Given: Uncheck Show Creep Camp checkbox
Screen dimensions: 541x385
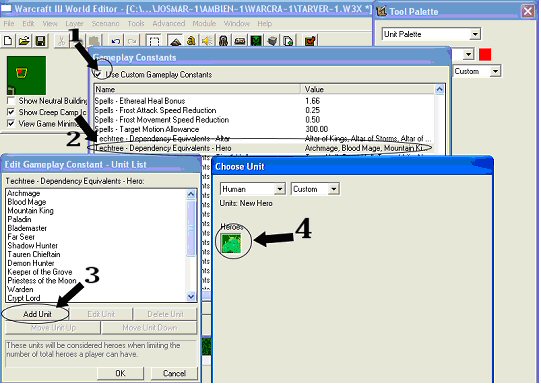Looking at the screenshot, I should [11, 112].
